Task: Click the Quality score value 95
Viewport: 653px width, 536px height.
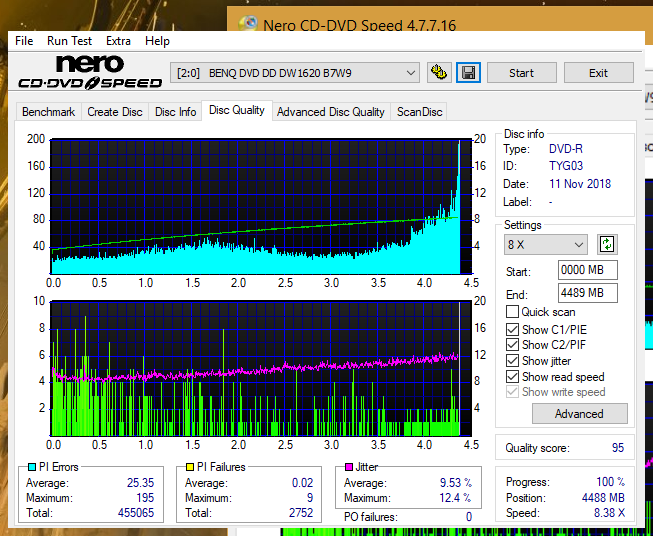Action: [x=618, y=448]
